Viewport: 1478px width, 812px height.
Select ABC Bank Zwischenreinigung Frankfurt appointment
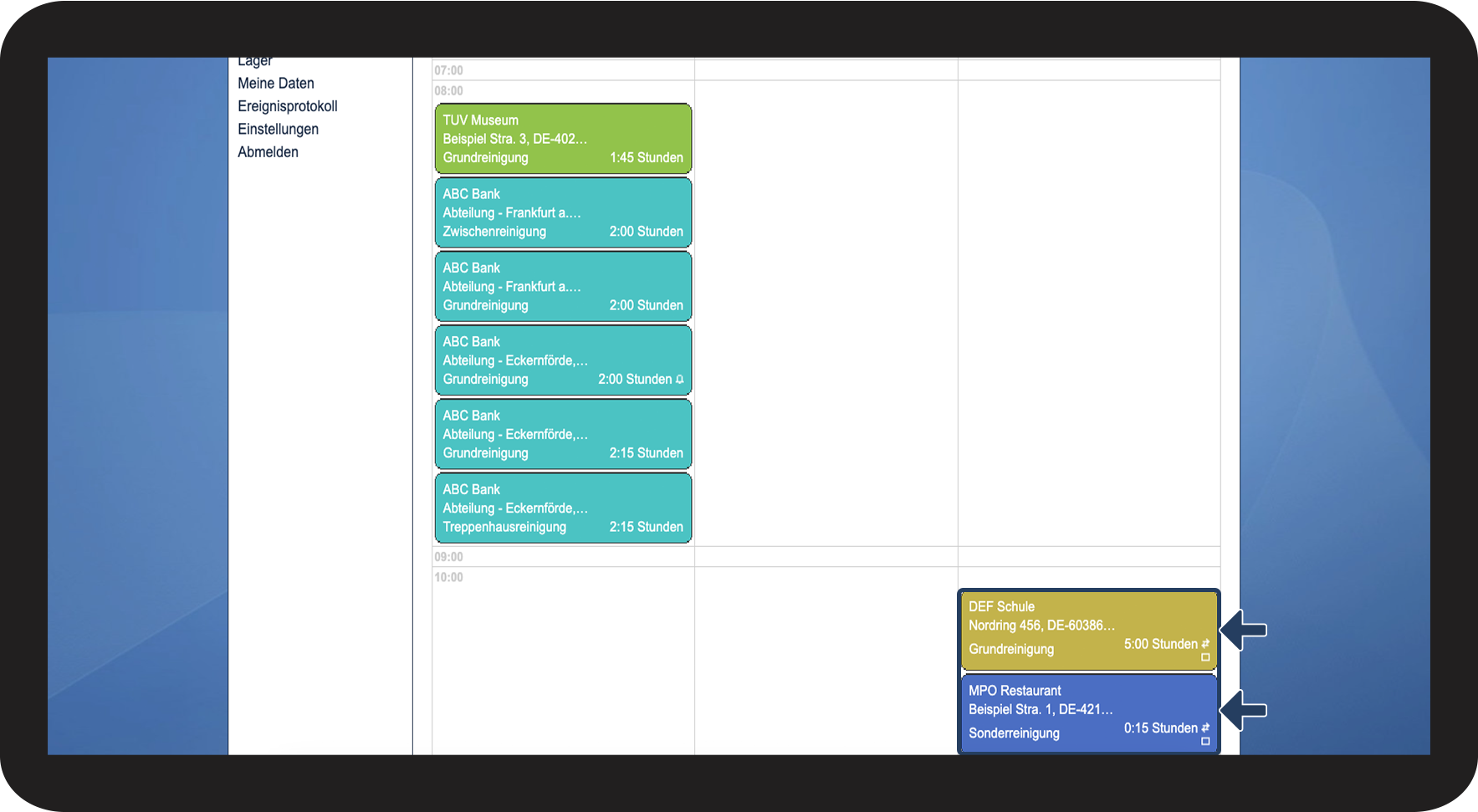[563, 212]
